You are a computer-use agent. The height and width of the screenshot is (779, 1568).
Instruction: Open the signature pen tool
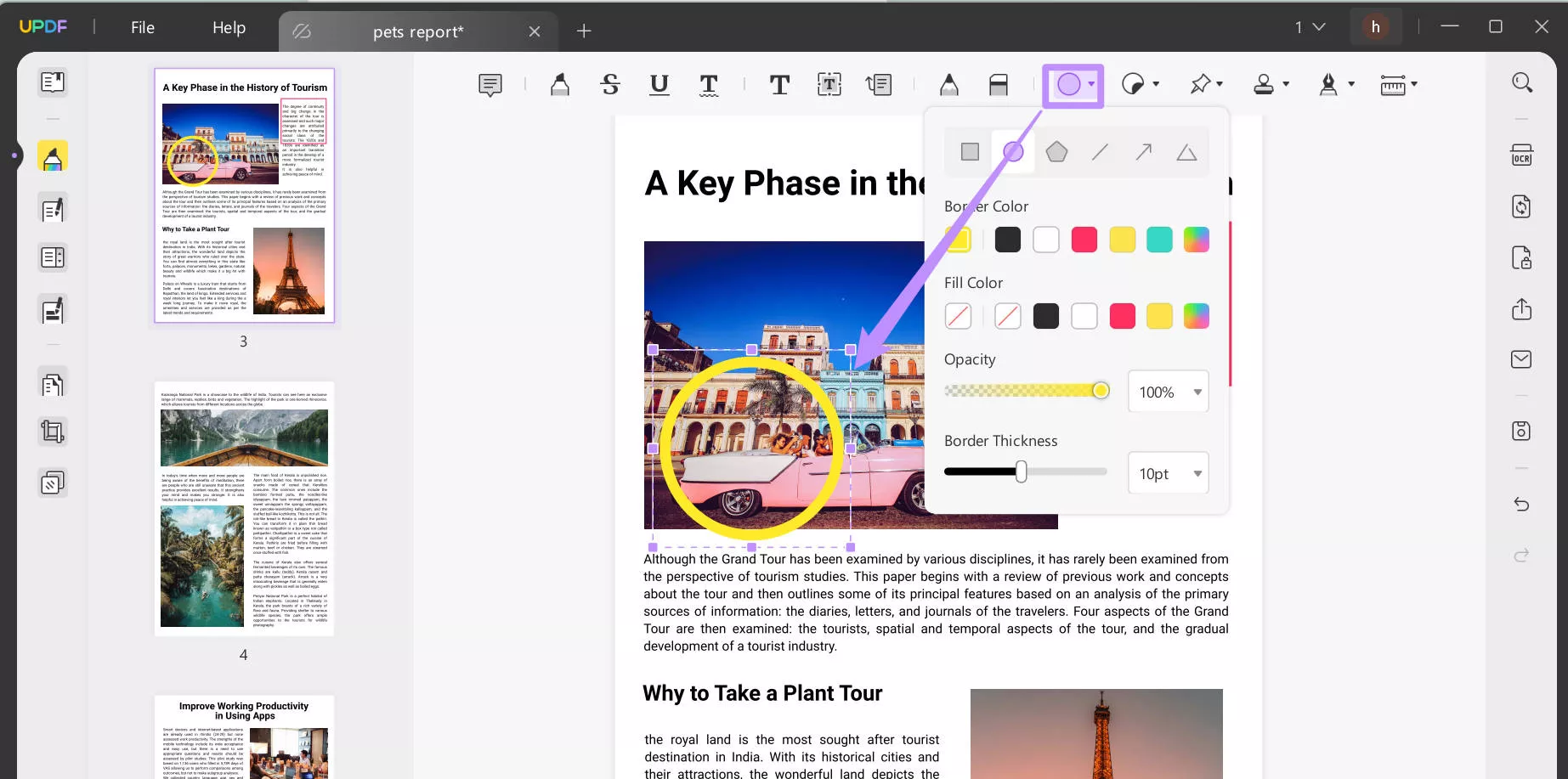point(1328,83)
